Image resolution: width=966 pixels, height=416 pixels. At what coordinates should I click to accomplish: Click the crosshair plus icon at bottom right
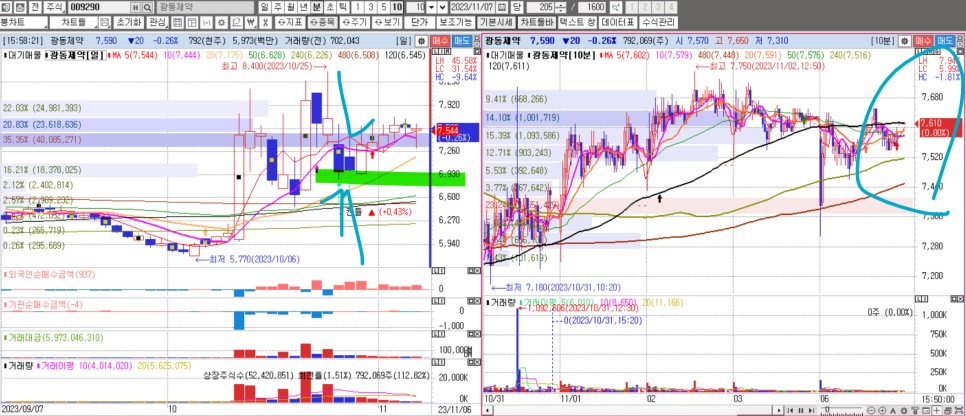tap(936, 410)
